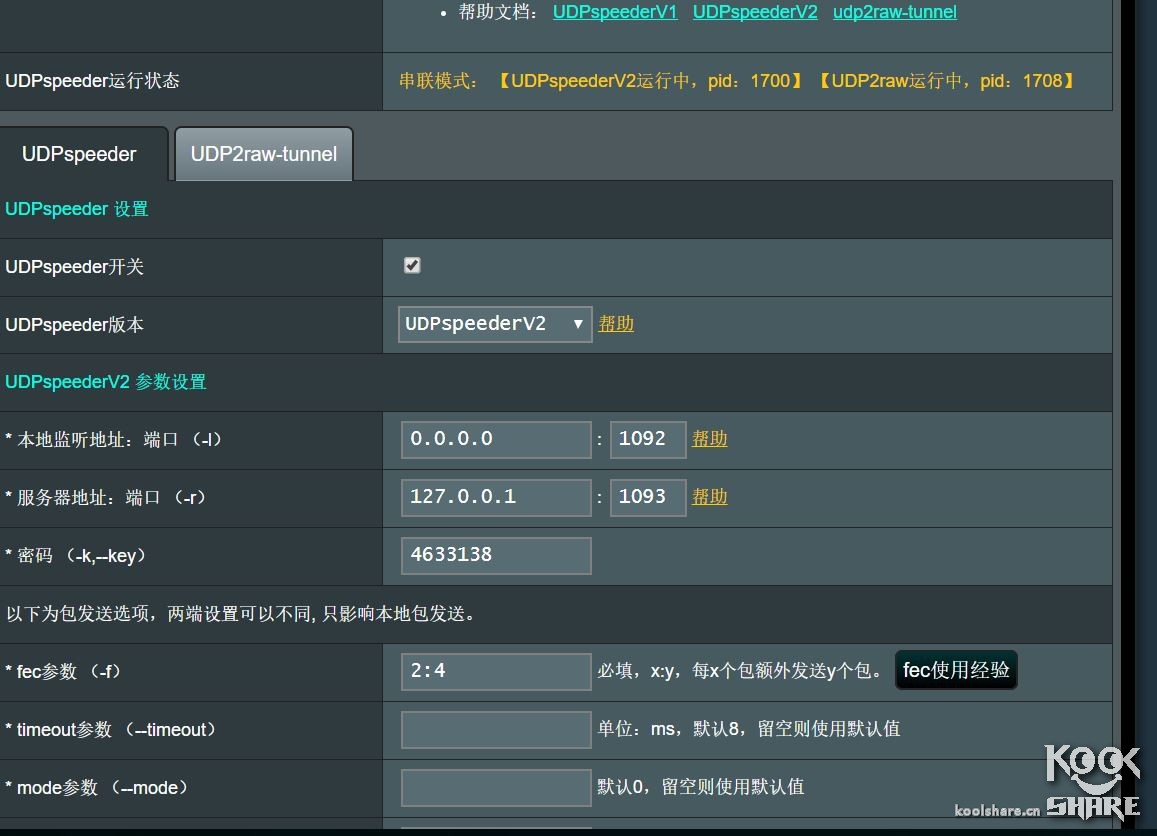Expand the UDPspeeder版本 dropdown
This screenshot has width=1157, height=836.
pyautogui.click(x=494, y=324)
